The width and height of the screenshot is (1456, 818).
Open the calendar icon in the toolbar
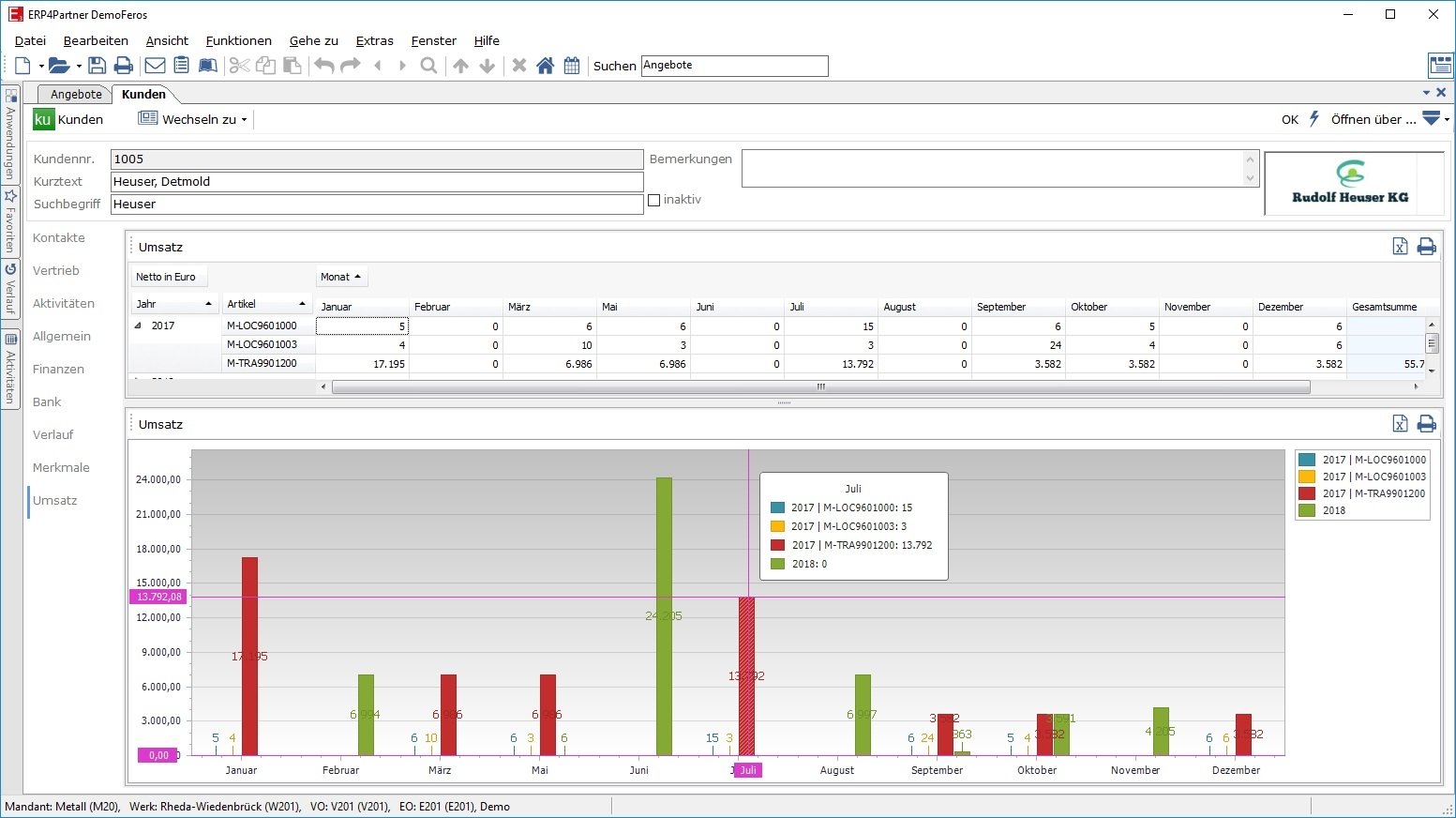click(x=572, y=66)
